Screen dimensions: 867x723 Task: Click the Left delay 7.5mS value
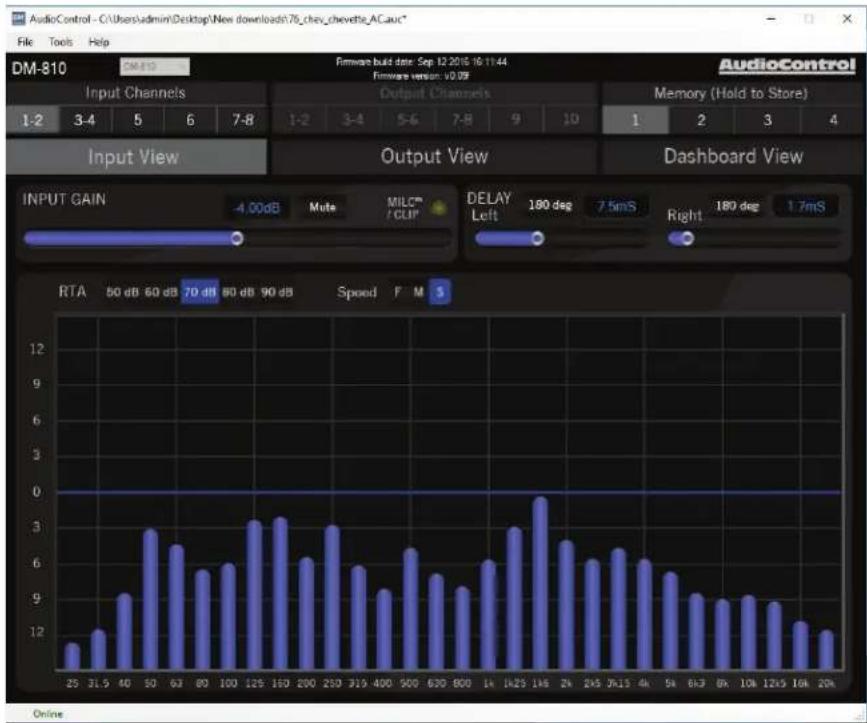tap(617, 207)
